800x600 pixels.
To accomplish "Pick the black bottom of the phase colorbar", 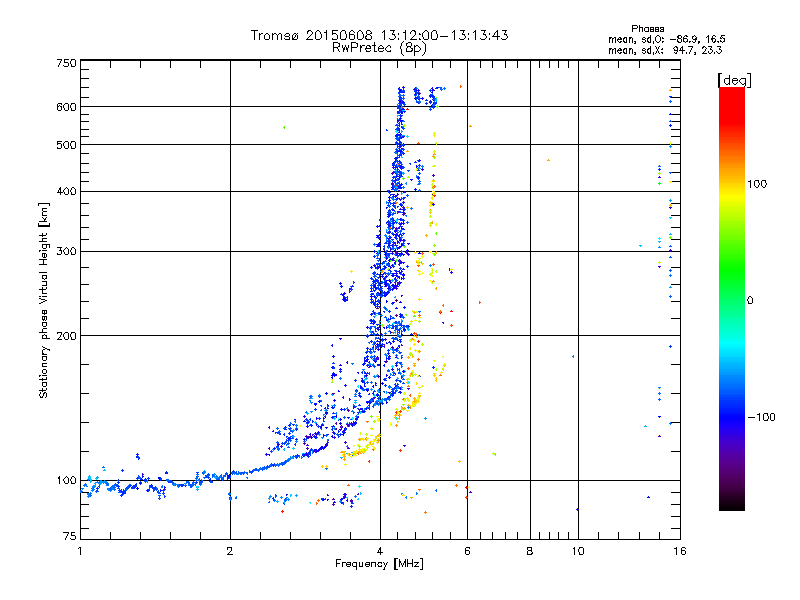I will pyautogui.click(x=732, y=504).
